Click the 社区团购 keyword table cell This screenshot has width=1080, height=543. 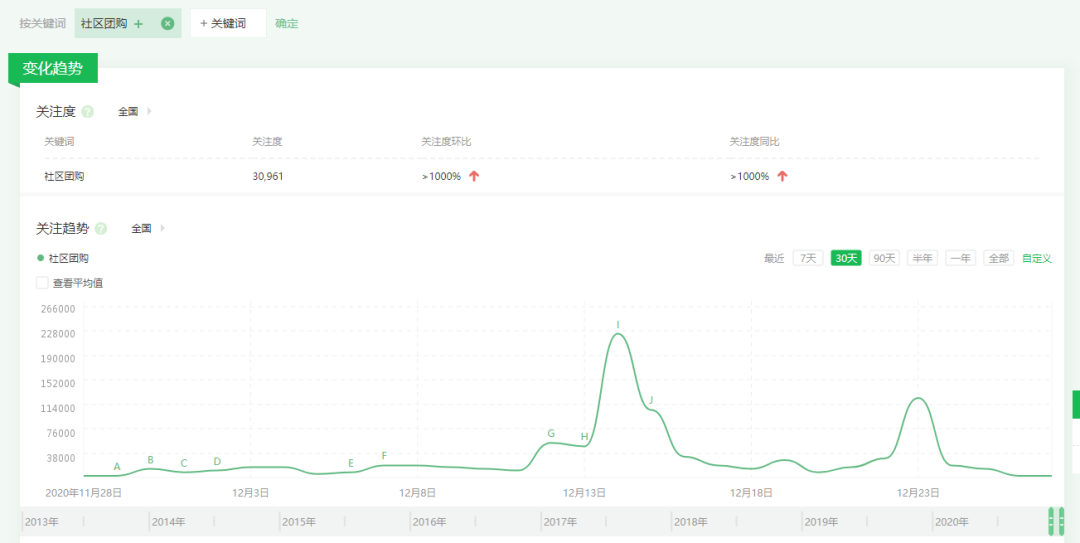[64, 176]
